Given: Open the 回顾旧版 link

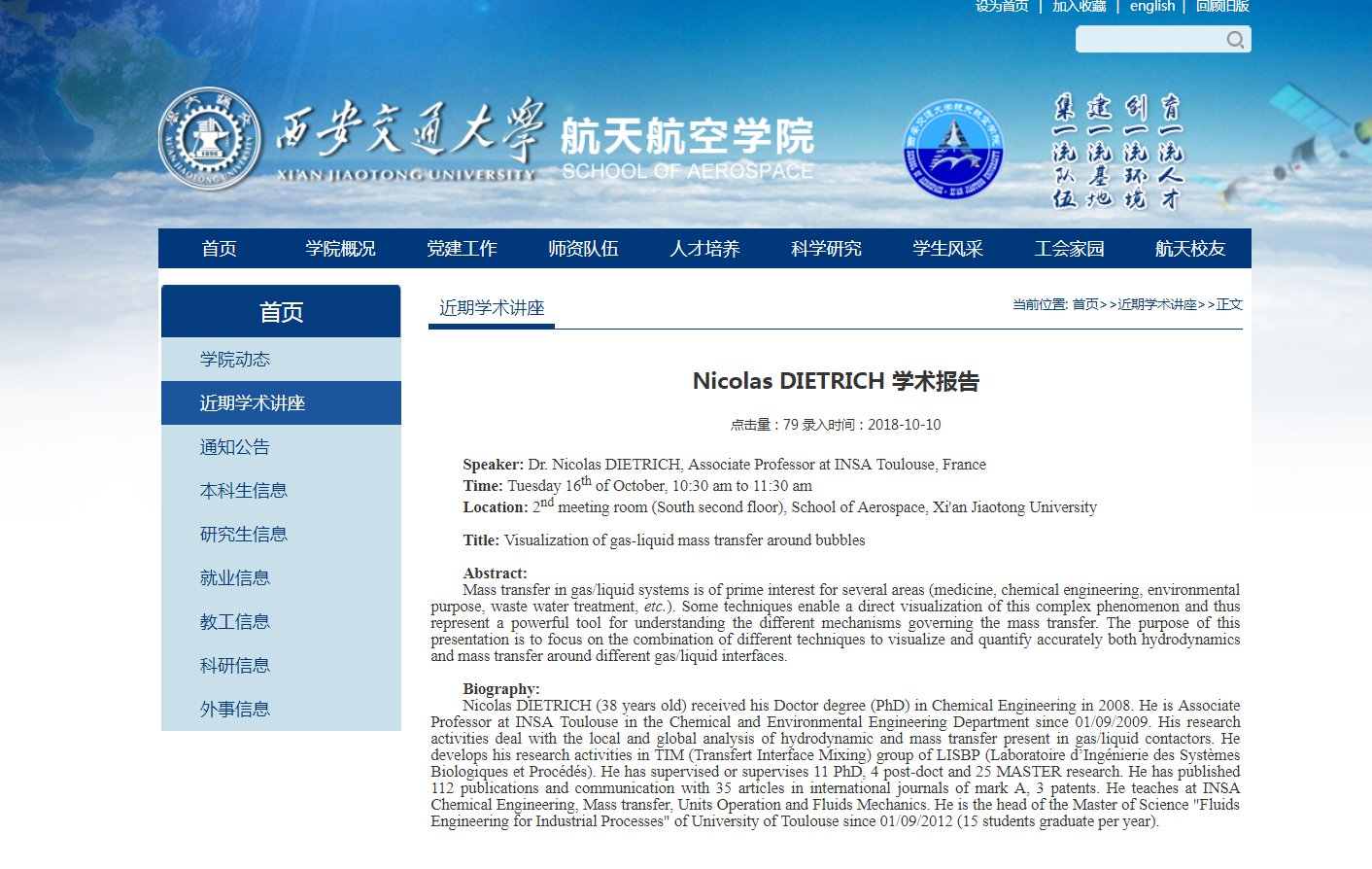Looking at the screenshot, I should click(1222, 6).
